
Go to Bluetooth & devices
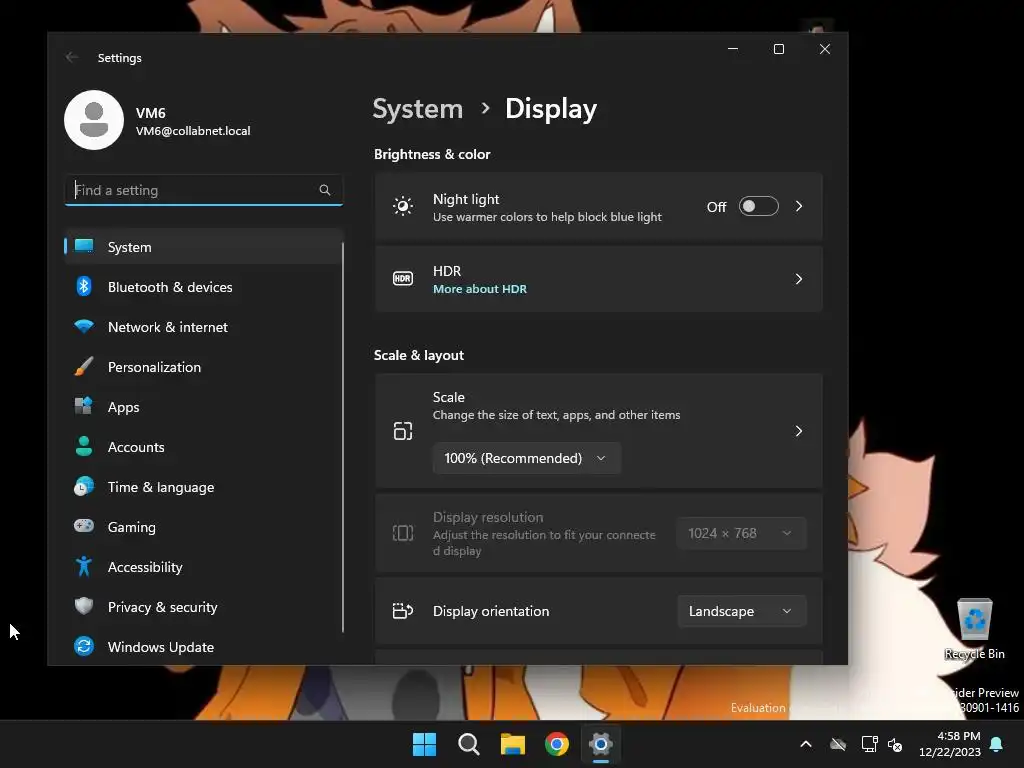pyautogui.click(x=204, y=287)
